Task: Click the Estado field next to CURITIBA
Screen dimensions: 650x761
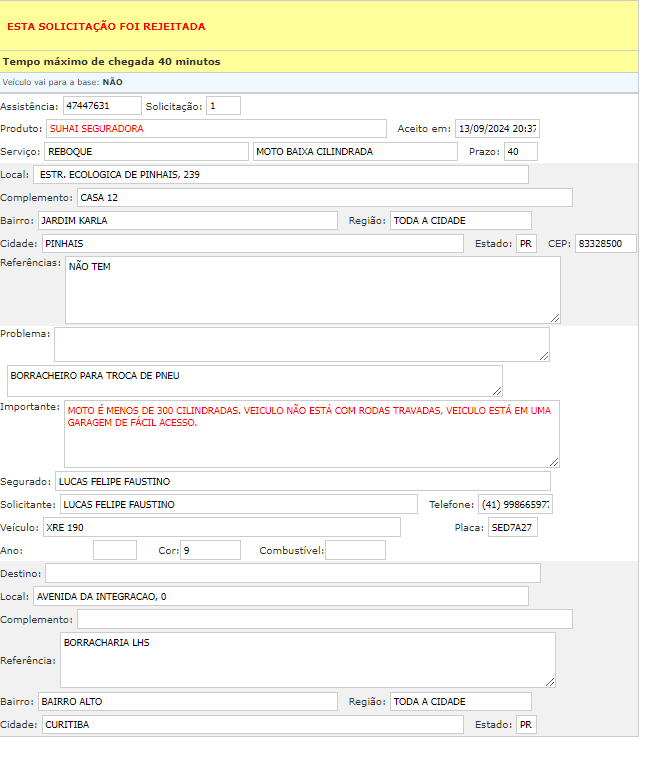Action: coord(527,725)
